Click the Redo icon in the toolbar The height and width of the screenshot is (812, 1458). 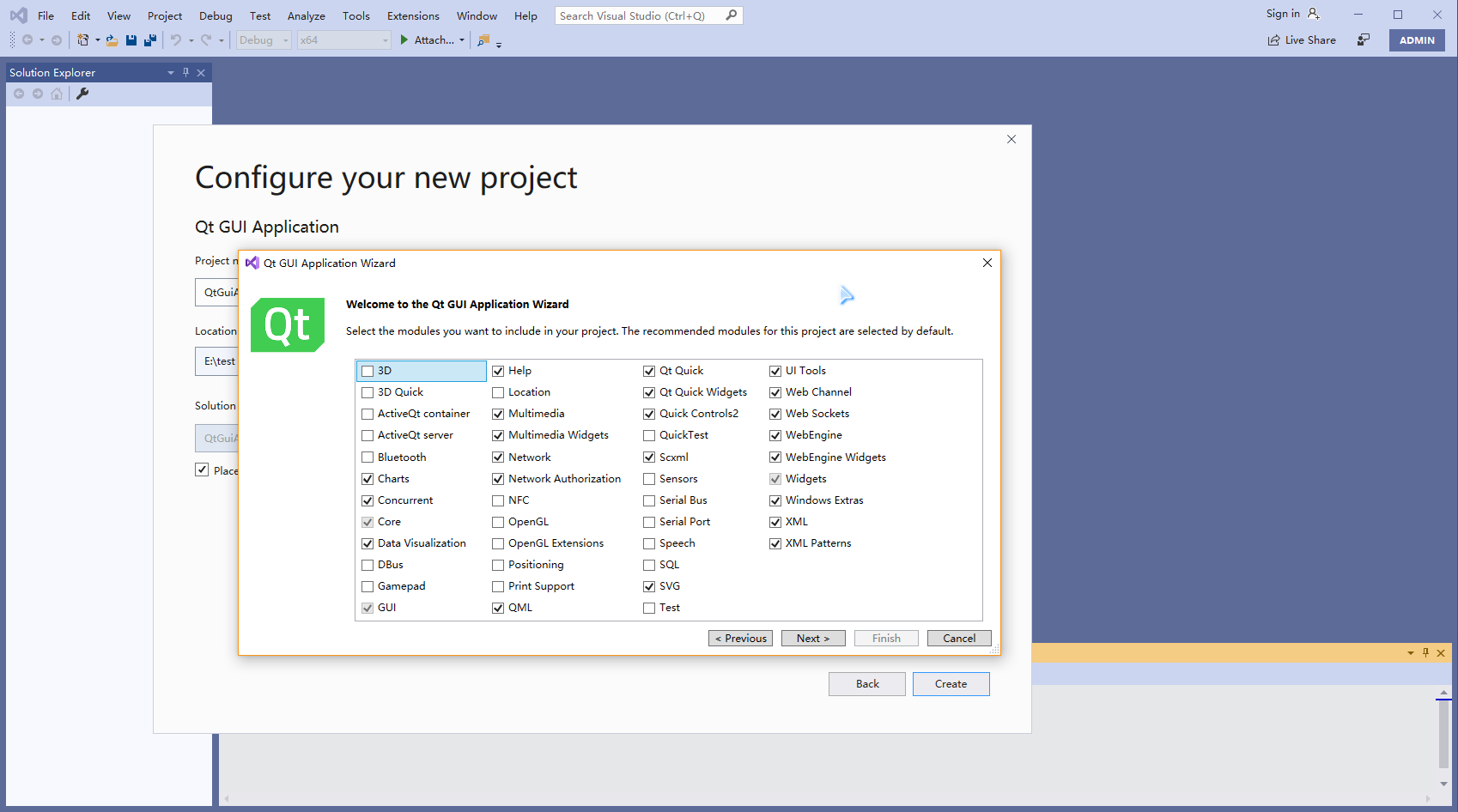[x=206, y=39]
